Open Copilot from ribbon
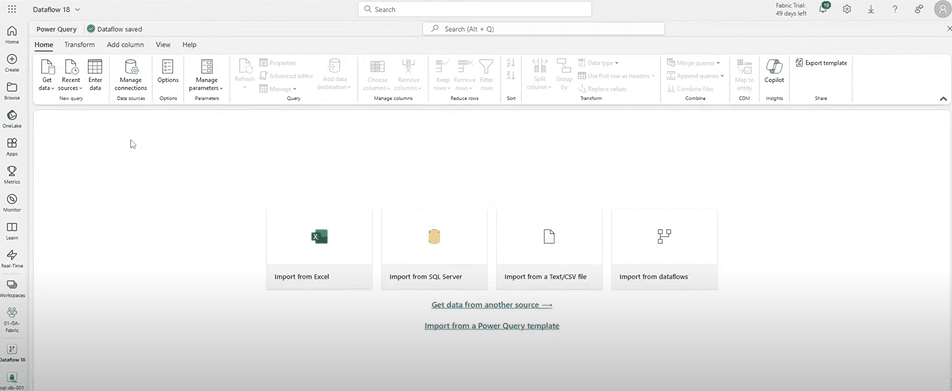The width and height of the screenshot is (952, 391). [x=774, y=72]
